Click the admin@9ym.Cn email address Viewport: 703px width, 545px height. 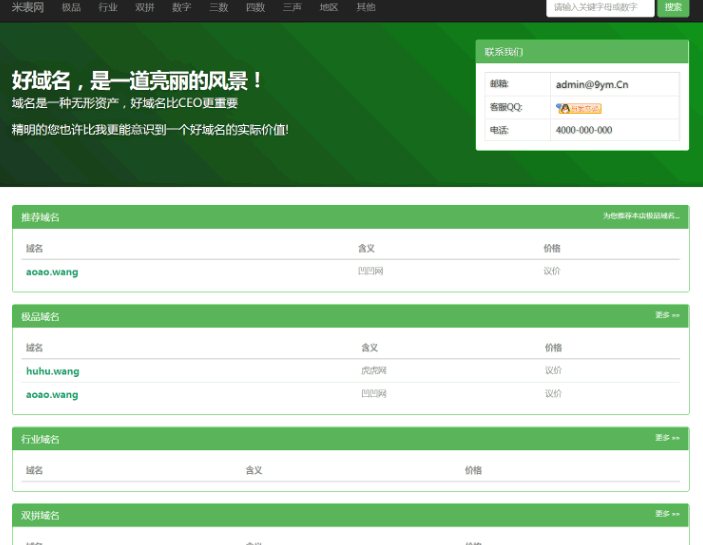(x=592, y=85)
